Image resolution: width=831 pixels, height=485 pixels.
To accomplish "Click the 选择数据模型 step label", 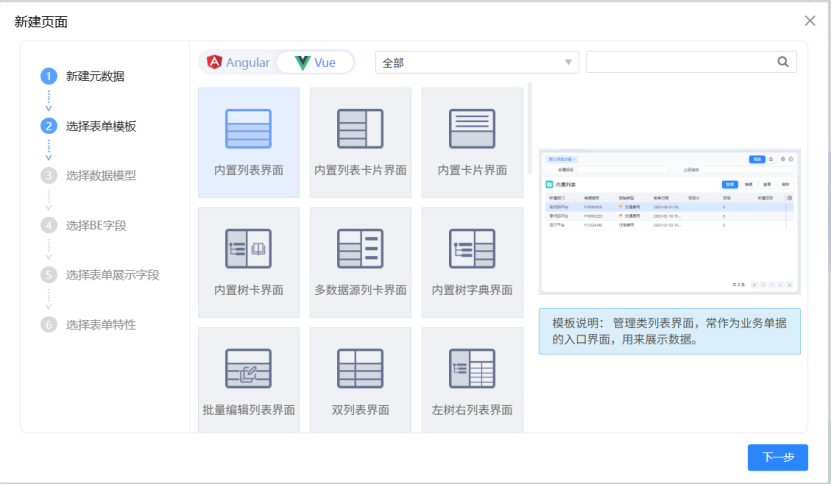I will click(101, 175).
